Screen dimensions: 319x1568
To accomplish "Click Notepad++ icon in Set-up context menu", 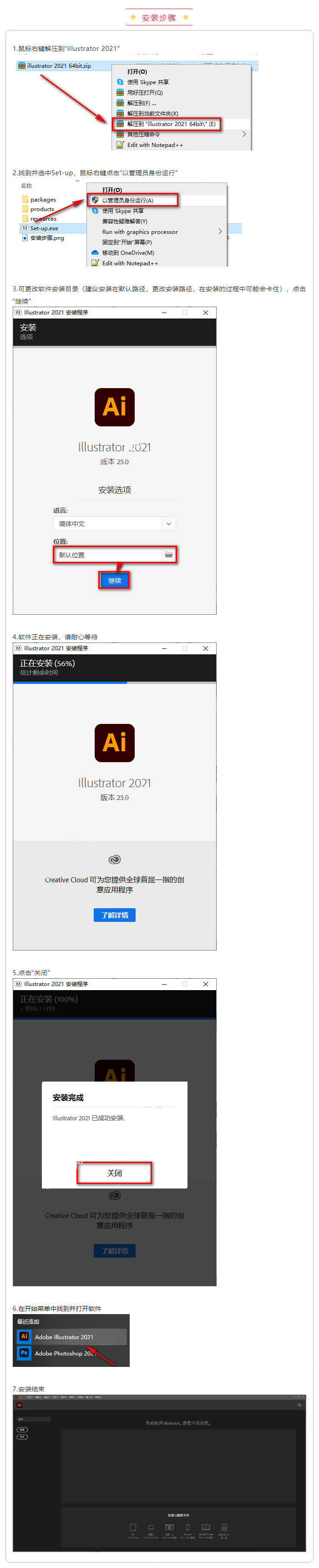I will click(x=95, y=263).
